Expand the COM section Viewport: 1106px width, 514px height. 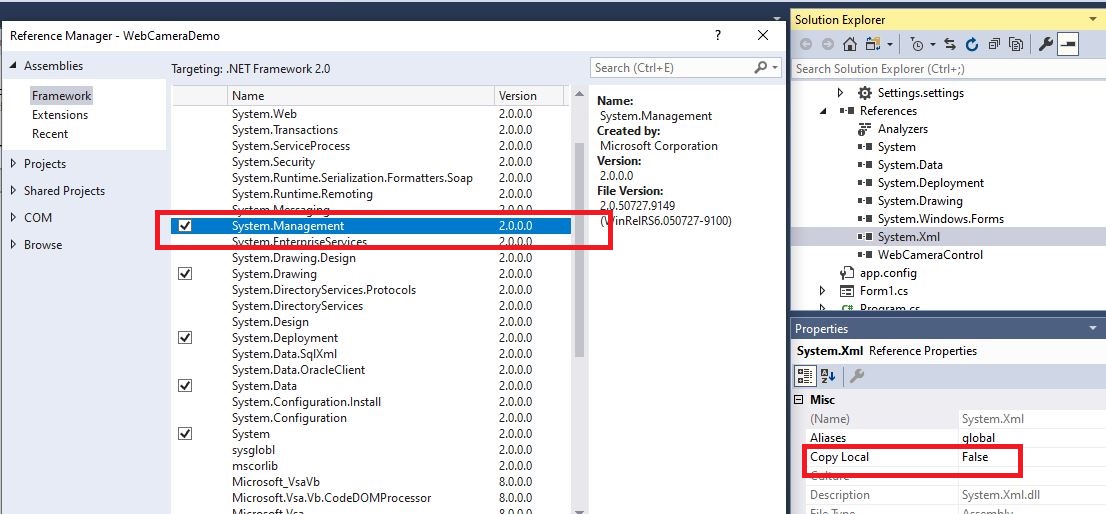(x=13, y=218)
